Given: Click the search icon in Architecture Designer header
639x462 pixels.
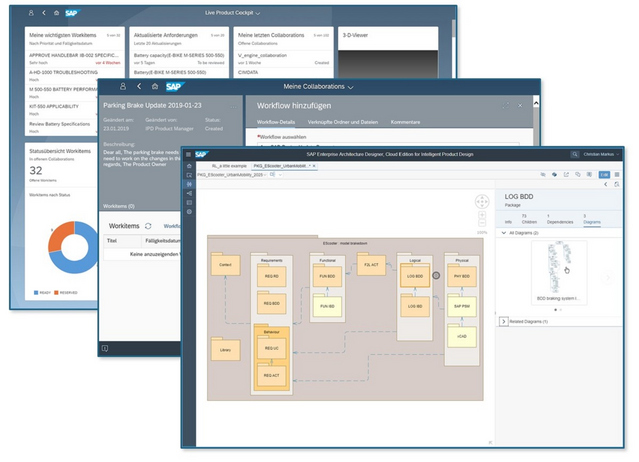Looking at the screenshot, I should (x=575, y=154).
